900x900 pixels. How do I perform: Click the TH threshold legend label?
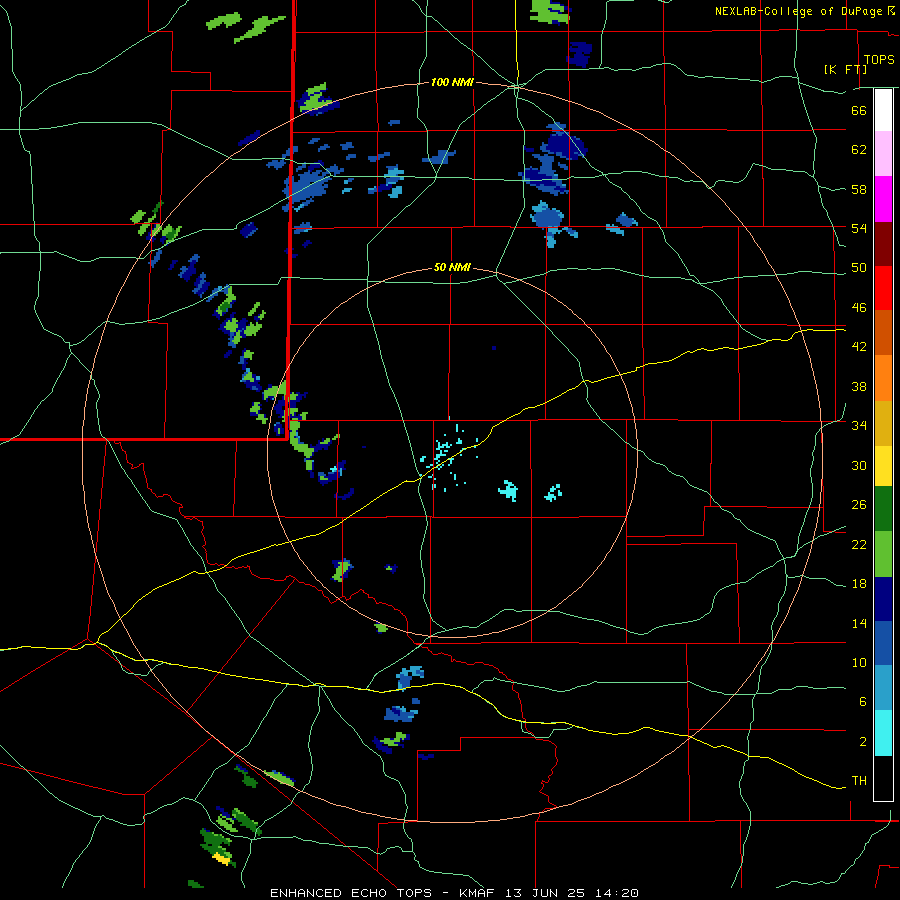tap(859, 780)
